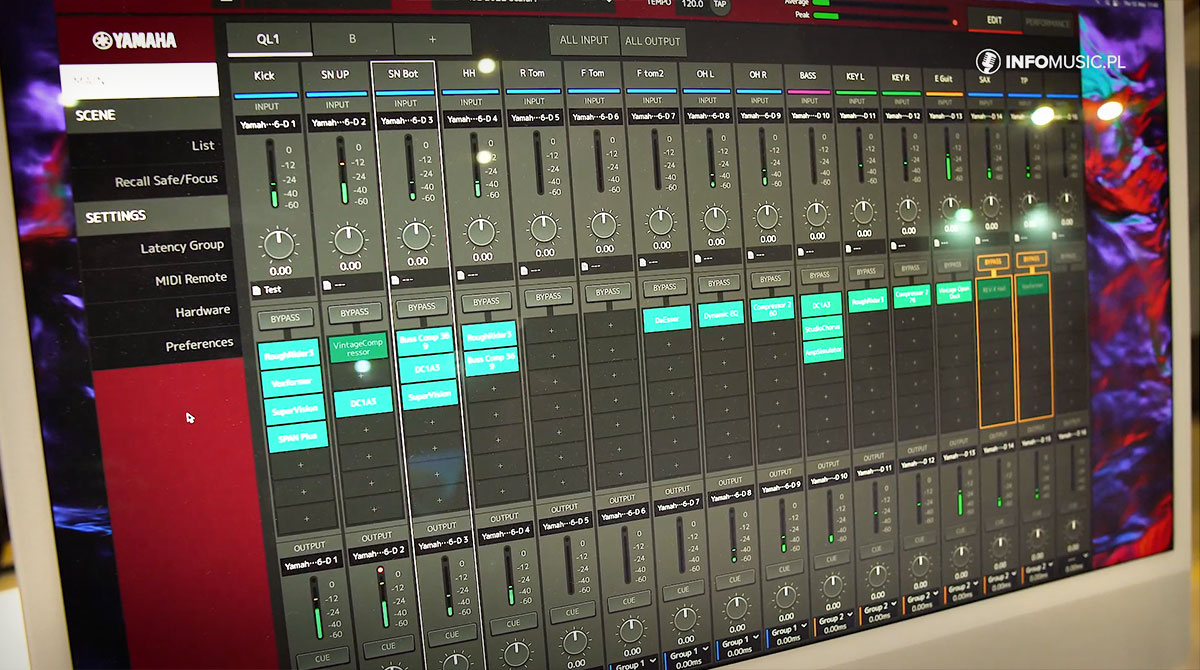The height and width of the screenshot is (670, 1200).
Task: Switch to the EDIT mode tab
Action: coord(994,20)
